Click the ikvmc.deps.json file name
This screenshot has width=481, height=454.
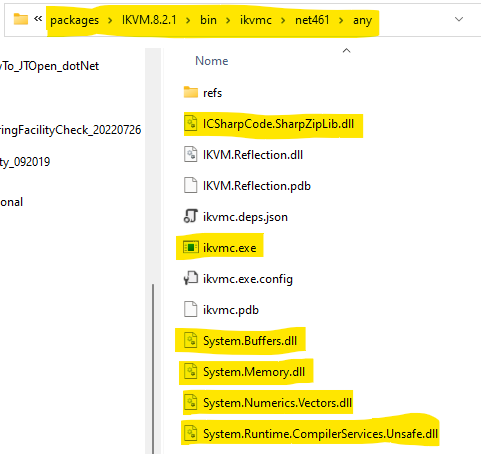(x=245, y=217)
